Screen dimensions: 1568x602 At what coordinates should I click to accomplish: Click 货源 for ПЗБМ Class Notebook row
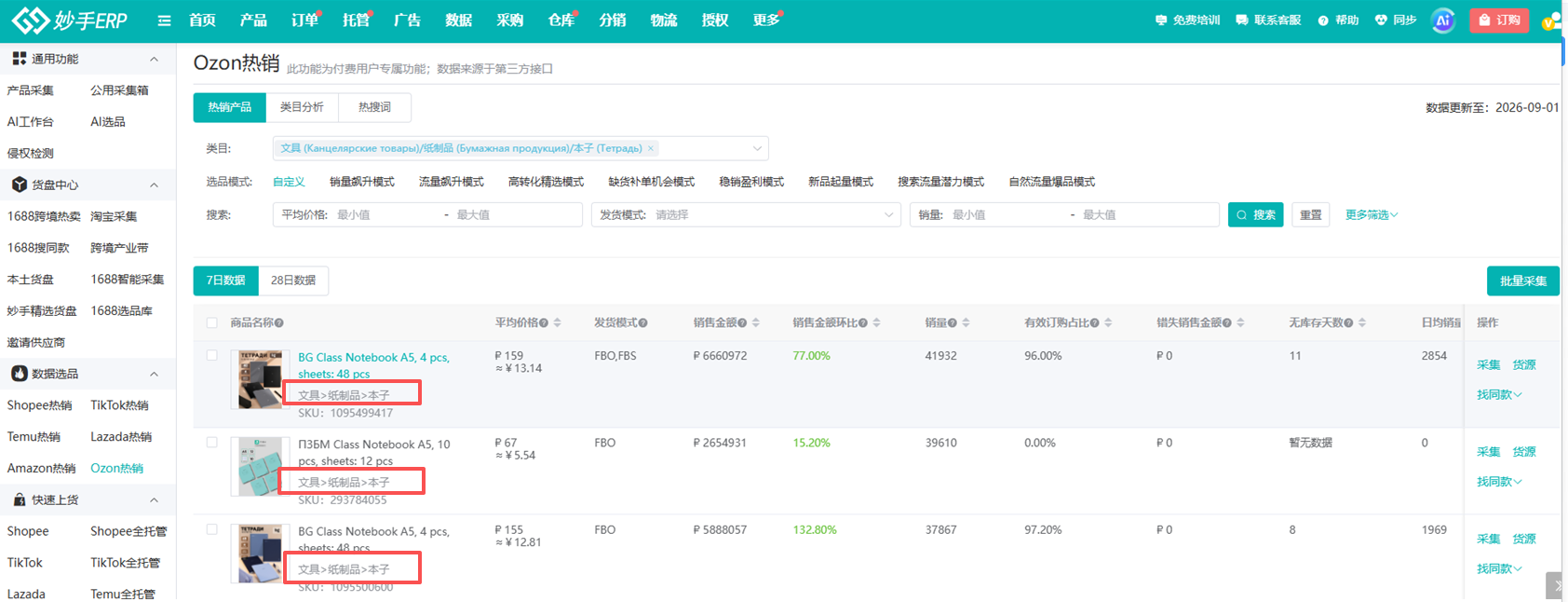click(x=1524, y=451)
